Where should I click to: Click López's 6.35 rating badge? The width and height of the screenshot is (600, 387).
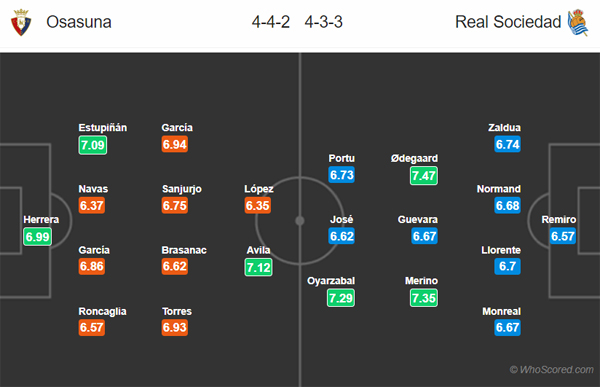coord(258,206)
